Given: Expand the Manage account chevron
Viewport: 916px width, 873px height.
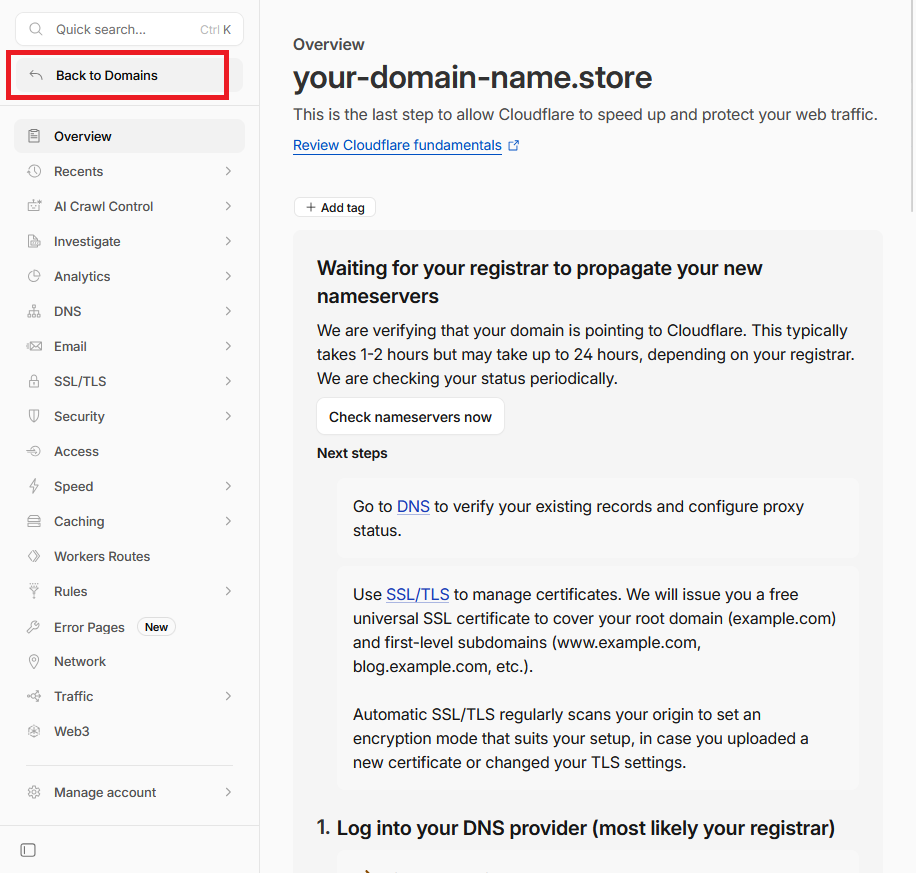Looking at the screenshot, I should point(228,792).
